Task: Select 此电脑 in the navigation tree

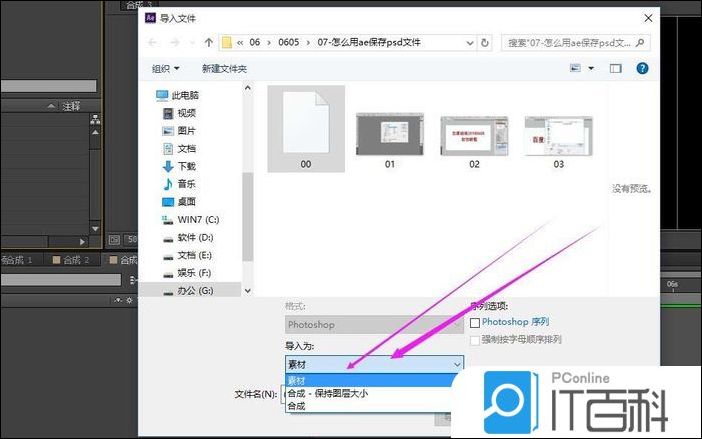Action: pyautogui.click(x=177, y=95)
